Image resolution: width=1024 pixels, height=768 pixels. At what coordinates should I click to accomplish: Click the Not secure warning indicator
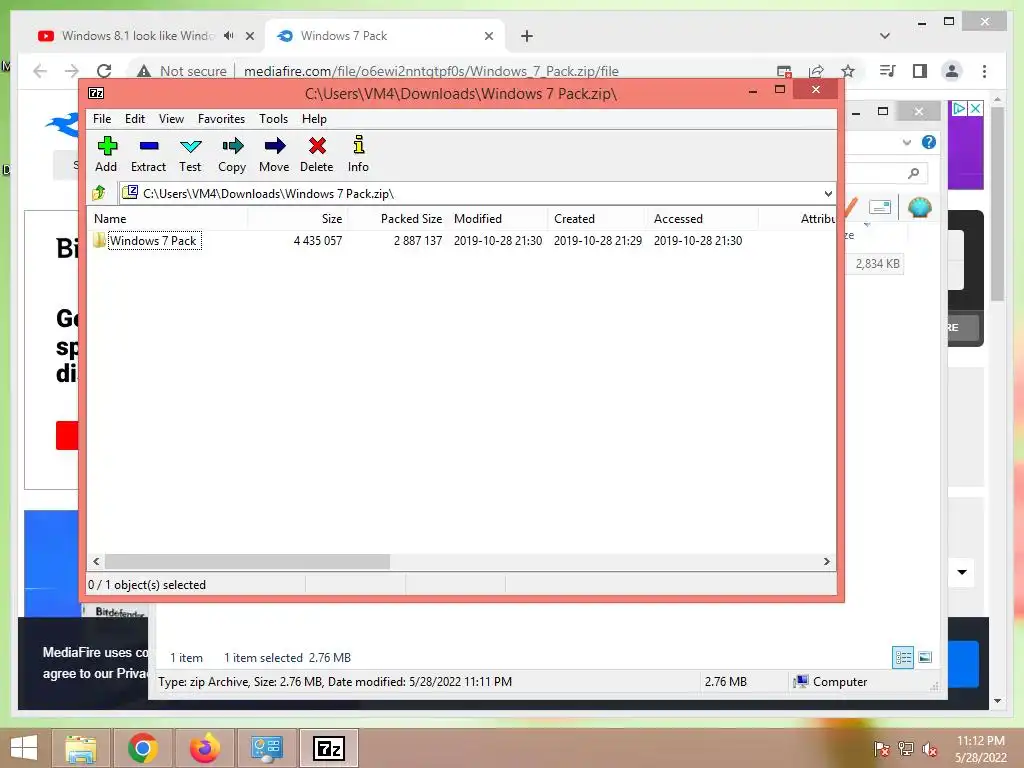click(x=182, y=71)
